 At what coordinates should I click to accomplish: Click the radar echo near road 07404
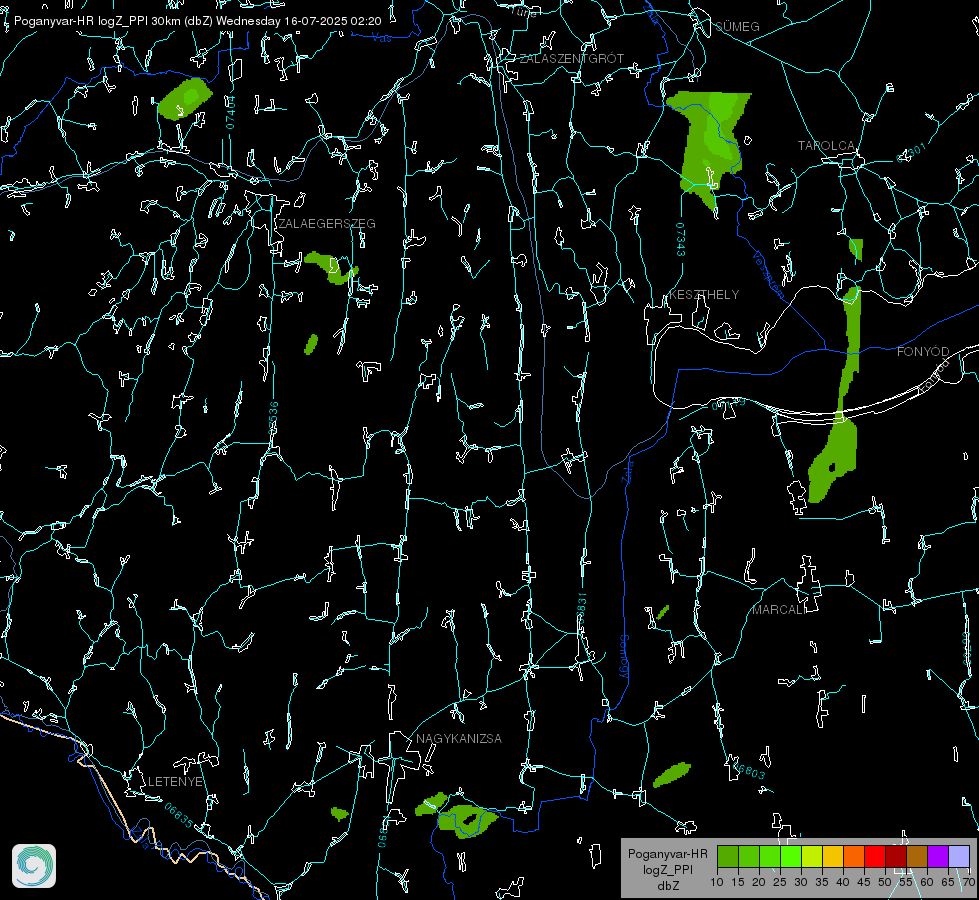[185, 99]
